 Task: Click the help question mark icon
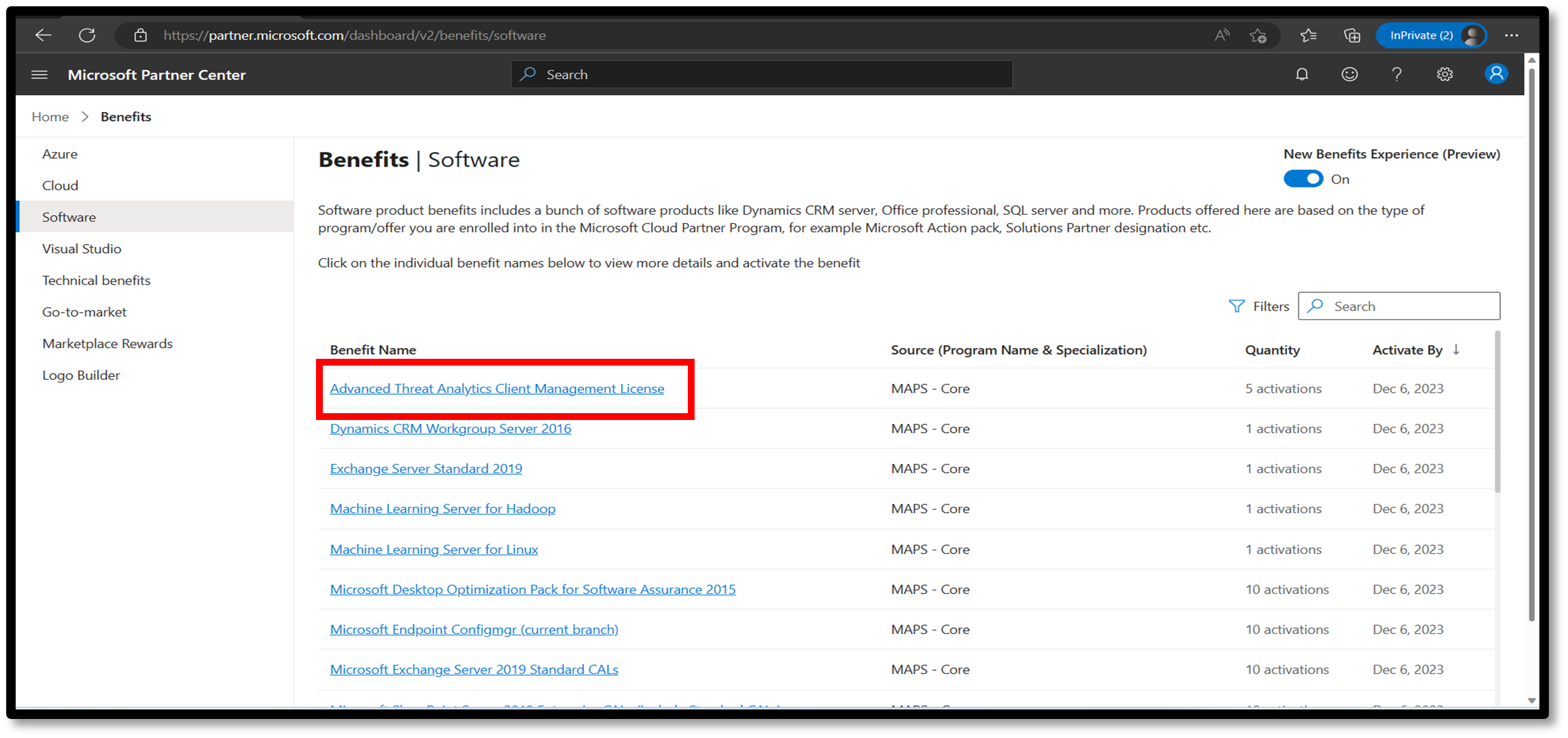pyautogui.click(x=1397, y=75)
